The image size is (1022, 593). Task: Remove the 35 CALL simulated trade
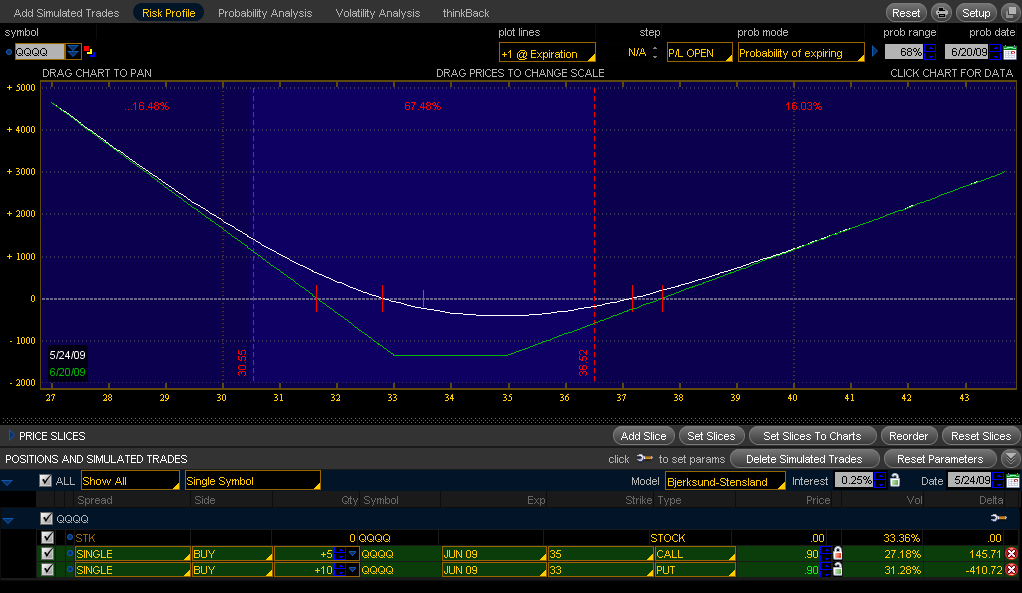1011,554
